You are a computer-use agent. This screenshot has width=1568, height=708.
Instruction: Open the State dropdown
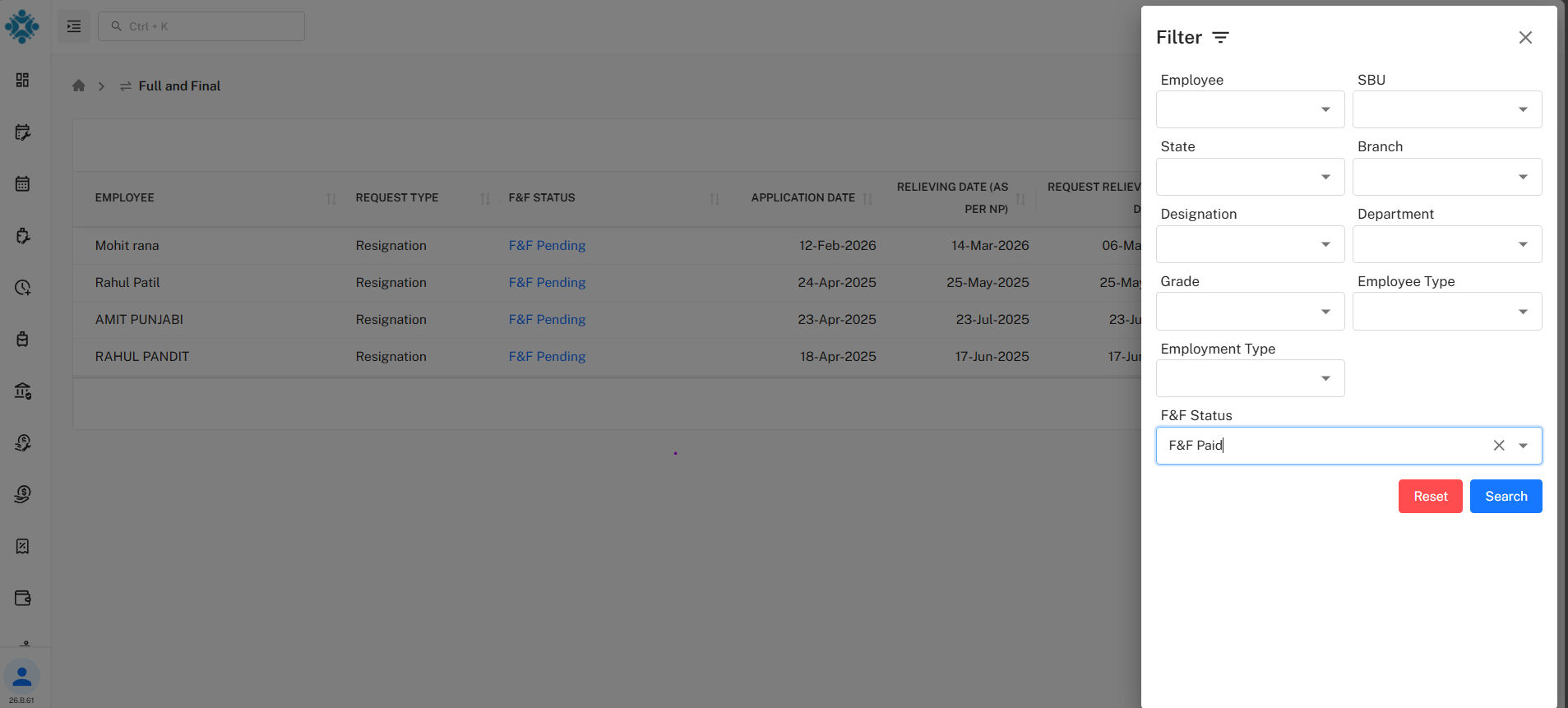click(1250, 177)
